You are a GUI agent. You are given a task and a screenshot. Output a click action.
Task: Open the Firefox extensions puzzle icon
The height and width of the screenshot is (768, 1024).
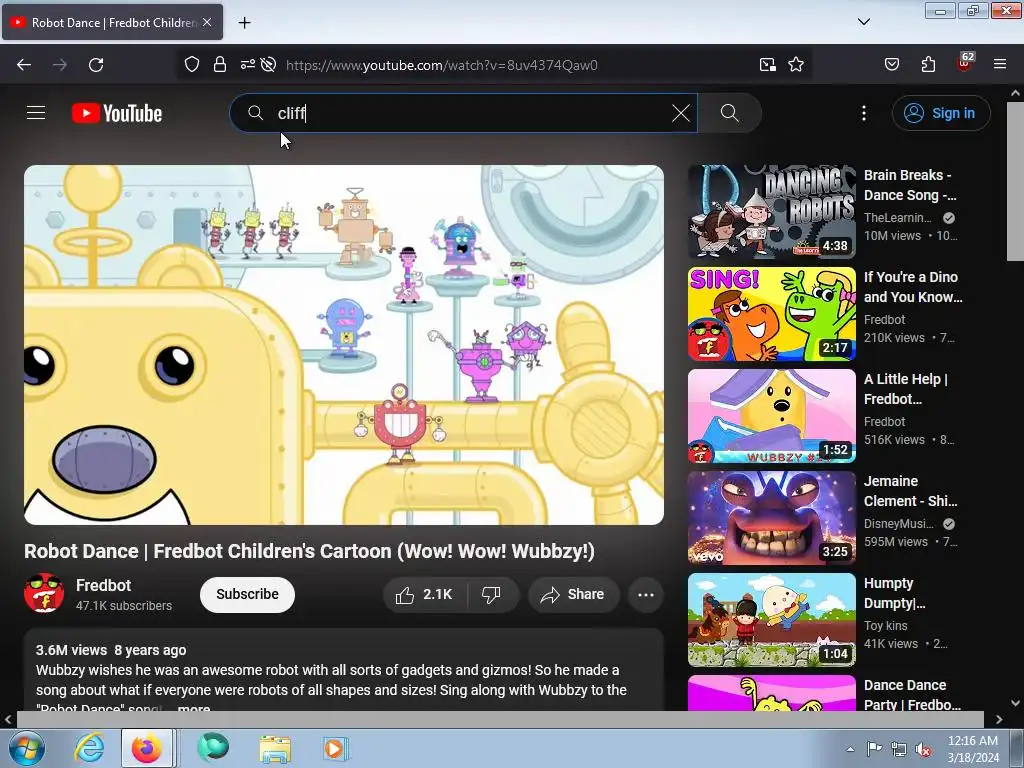[x=928, y=65]
